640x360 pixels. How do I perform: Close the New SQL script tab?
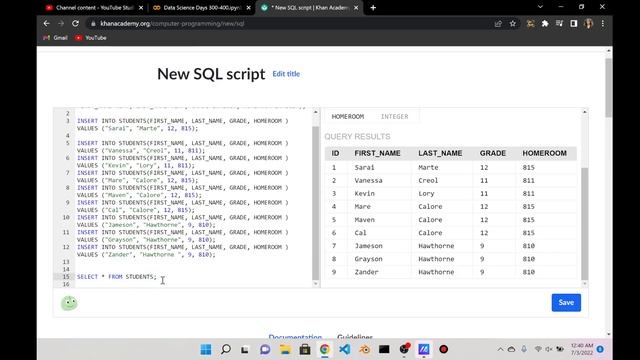(356, 7)
